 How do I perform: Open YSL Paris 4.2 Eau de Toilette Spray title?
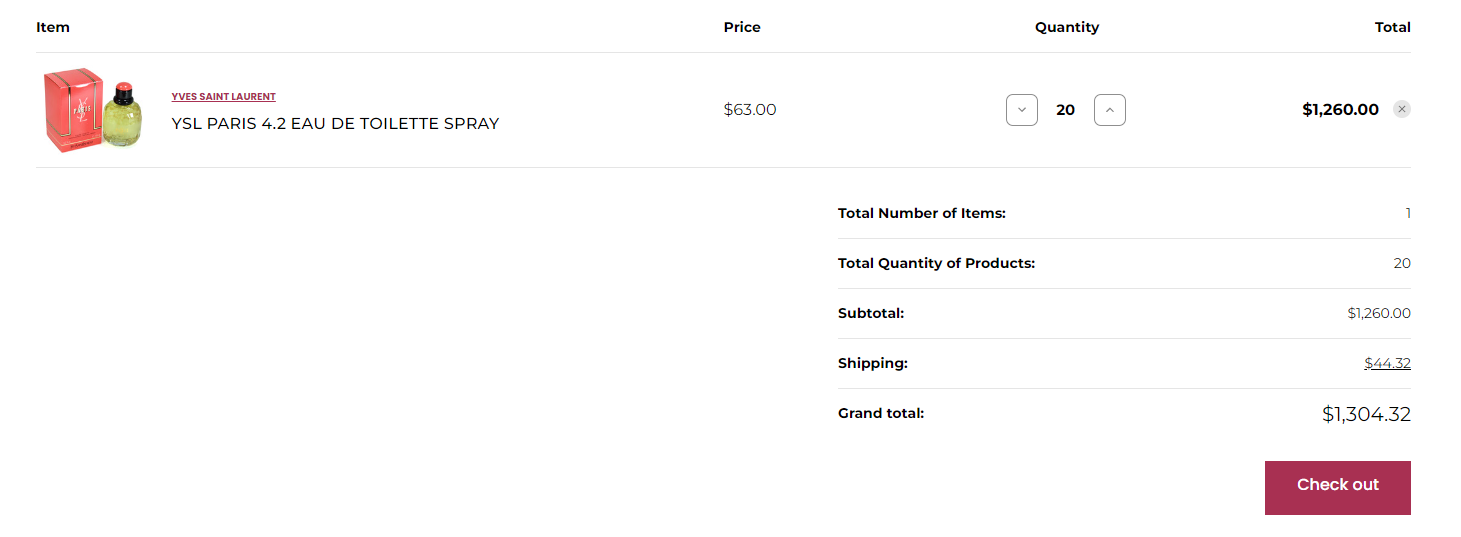pyautogui.click(x=335, y=124)
